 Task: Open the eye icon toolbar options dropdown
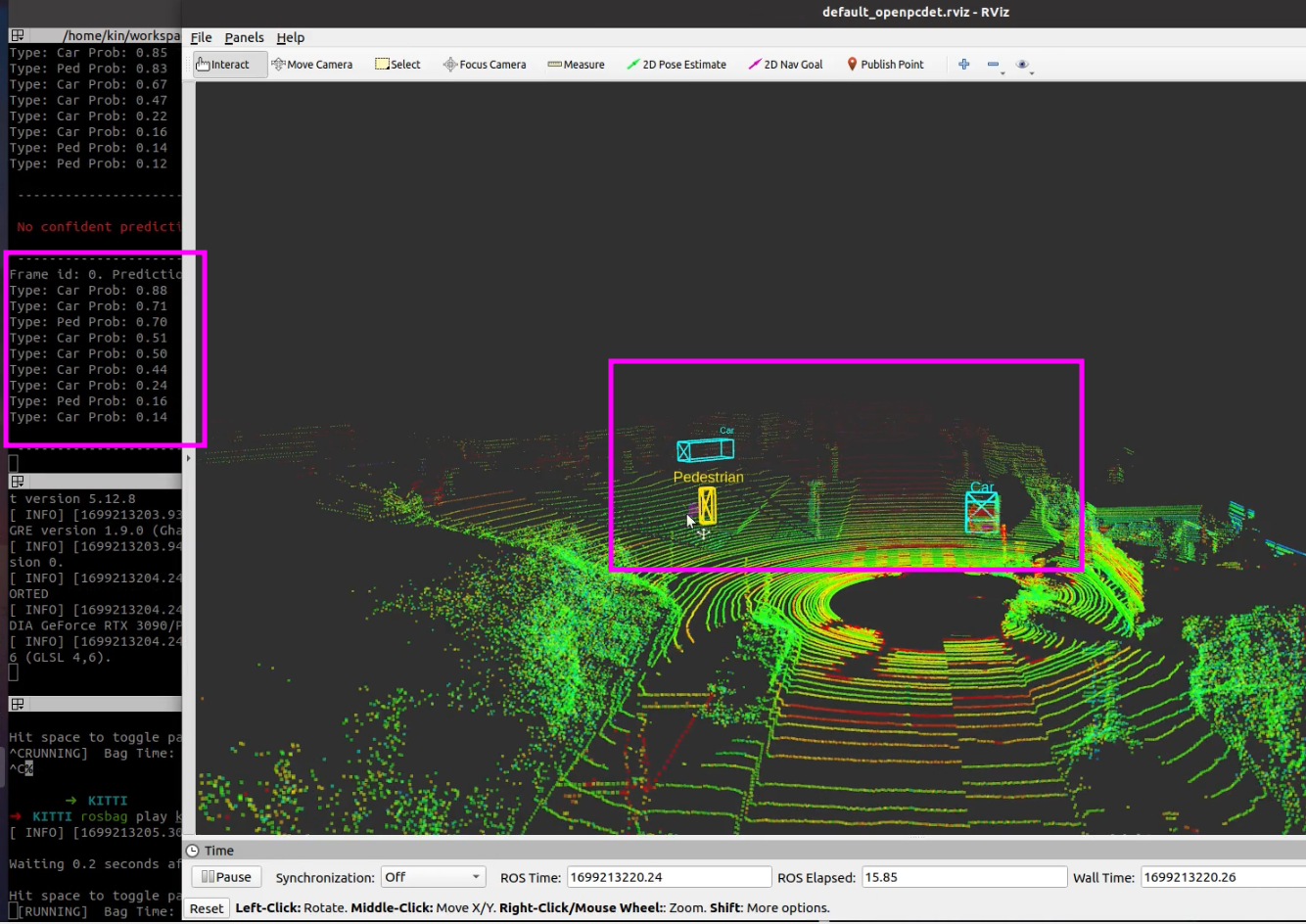click(x=1024, y=66)
